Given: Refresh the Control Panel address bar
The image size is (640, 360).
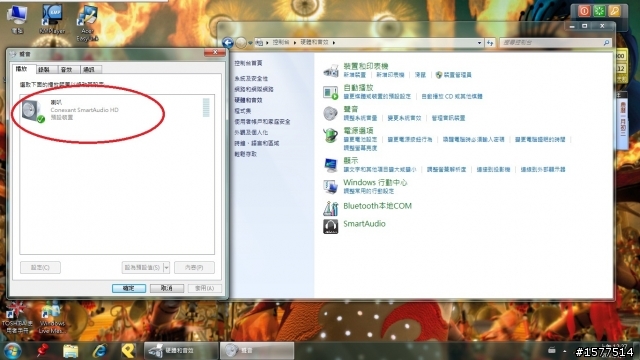Looking at the screenshot, I should click(x=490, y=42).
